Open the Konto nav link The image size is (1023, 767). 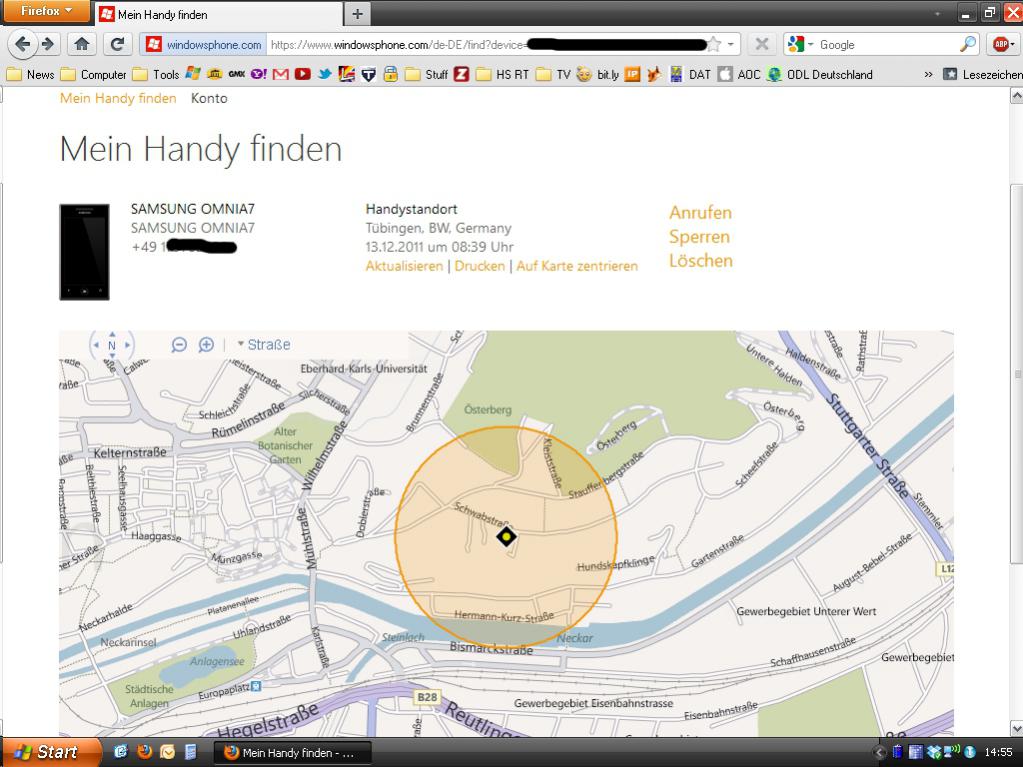click(x=209, y=98)
